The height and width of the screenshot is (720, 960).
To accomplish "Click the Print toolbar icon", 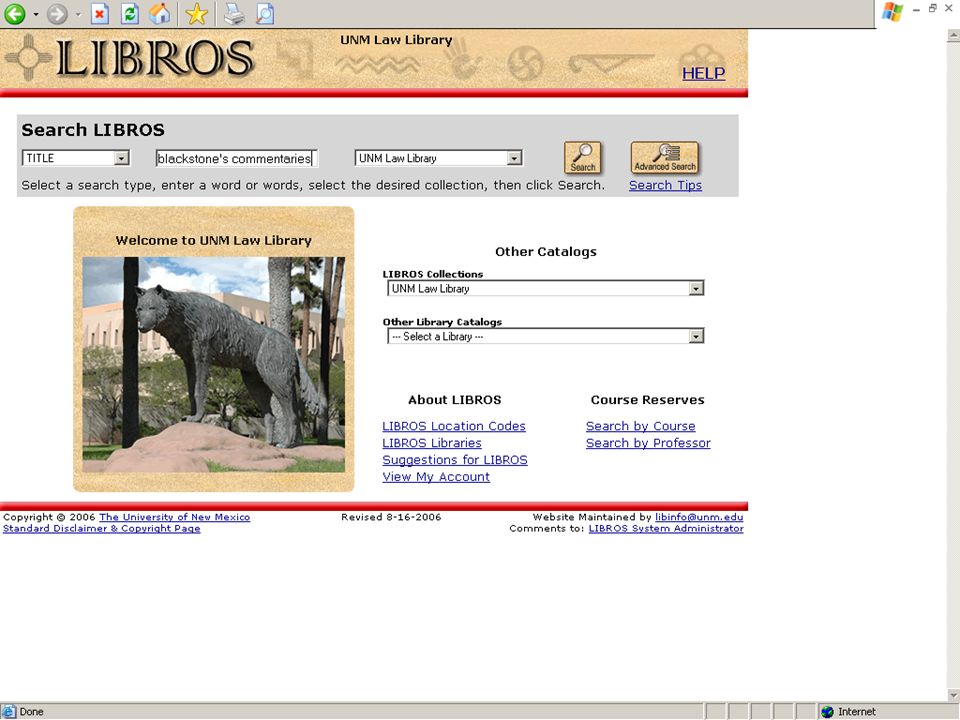I will click(234, 13).
